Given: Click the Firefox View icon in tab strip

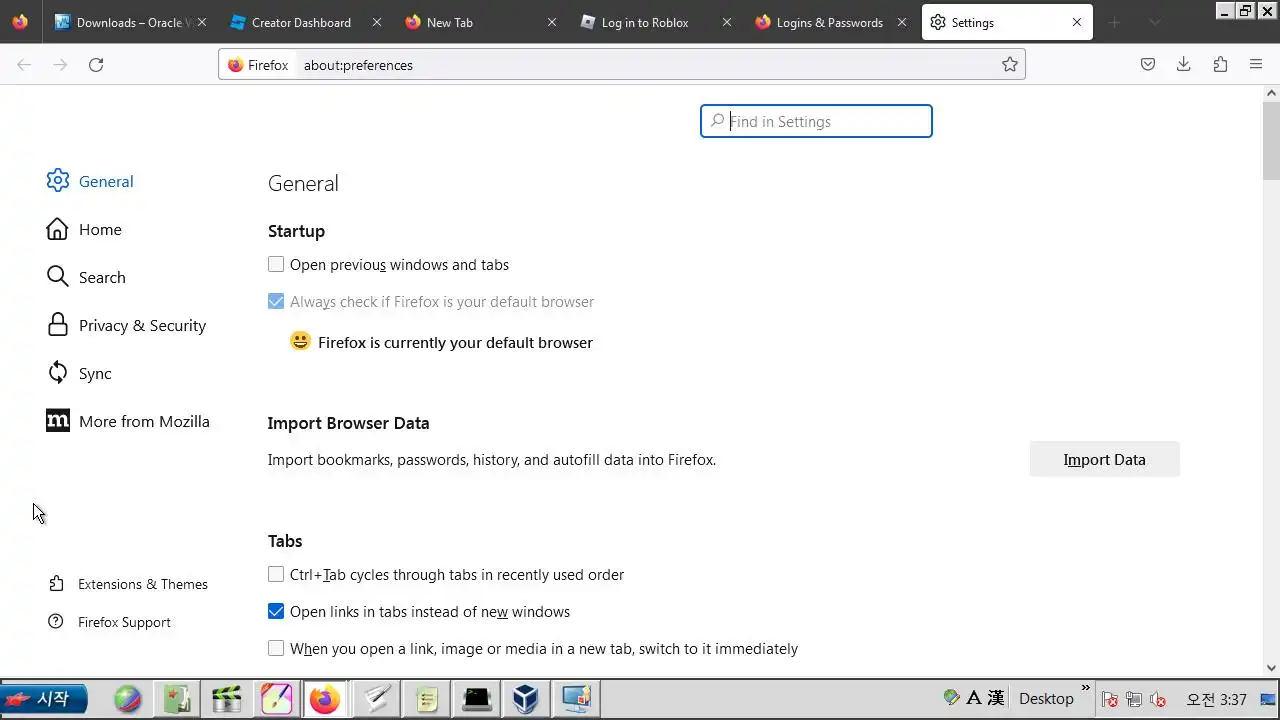Looking at the screenshot, I should tap(20, 22).
